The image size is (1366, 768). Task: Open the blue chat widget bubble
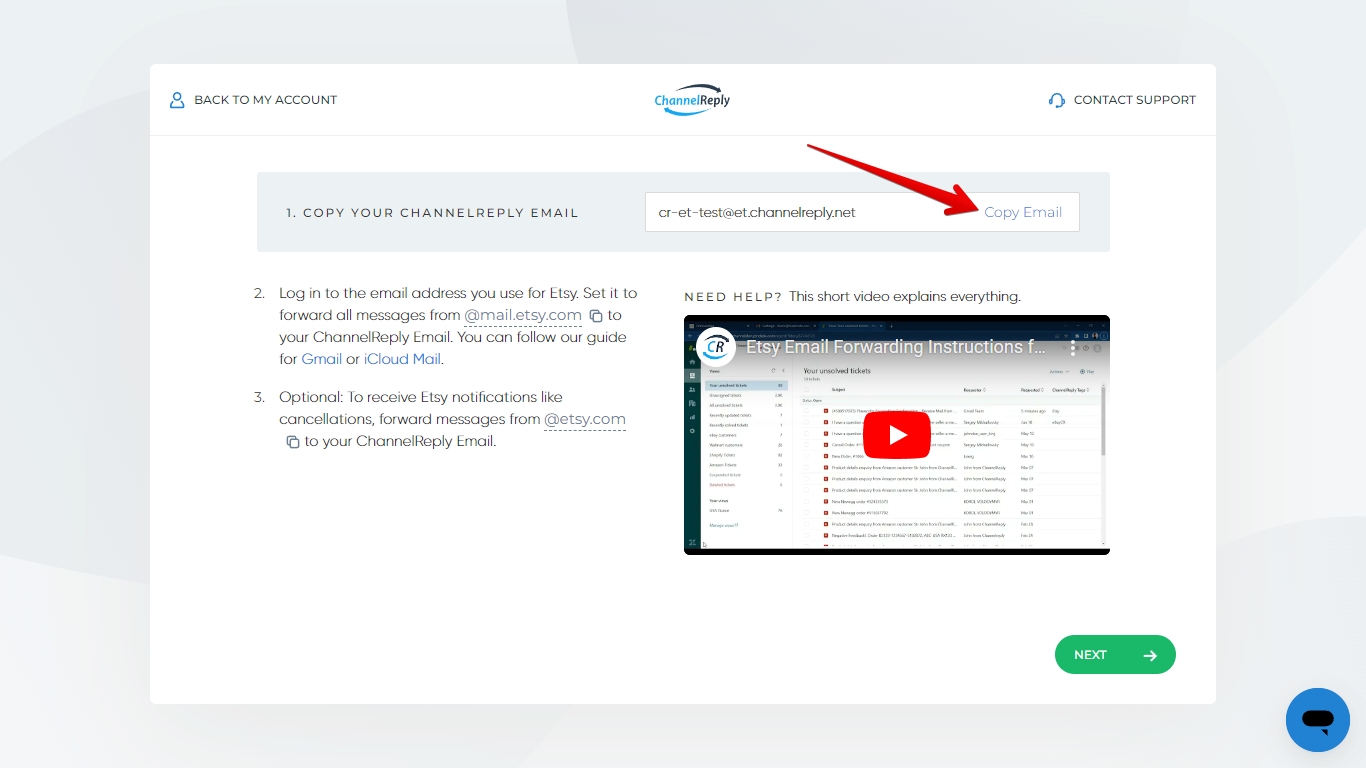click(x=1318, y=720)
